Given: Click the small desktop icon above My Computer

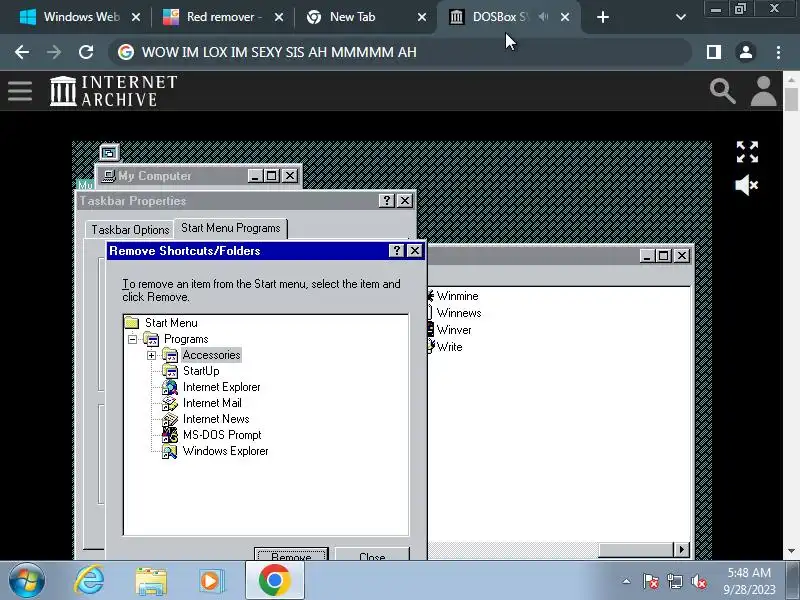Looking at the screenshot, I should [x=109, y=153].
